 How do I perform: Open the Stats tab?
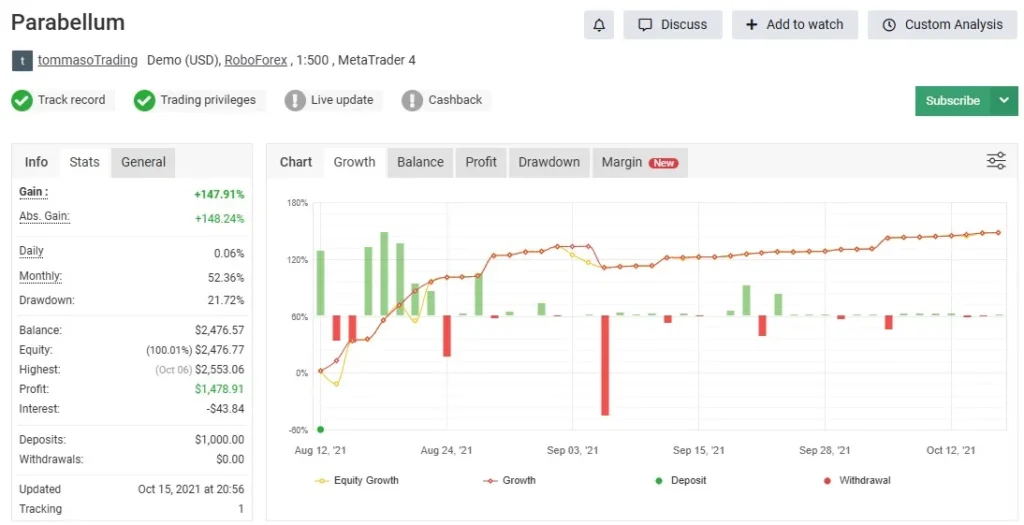click(85, 162)
